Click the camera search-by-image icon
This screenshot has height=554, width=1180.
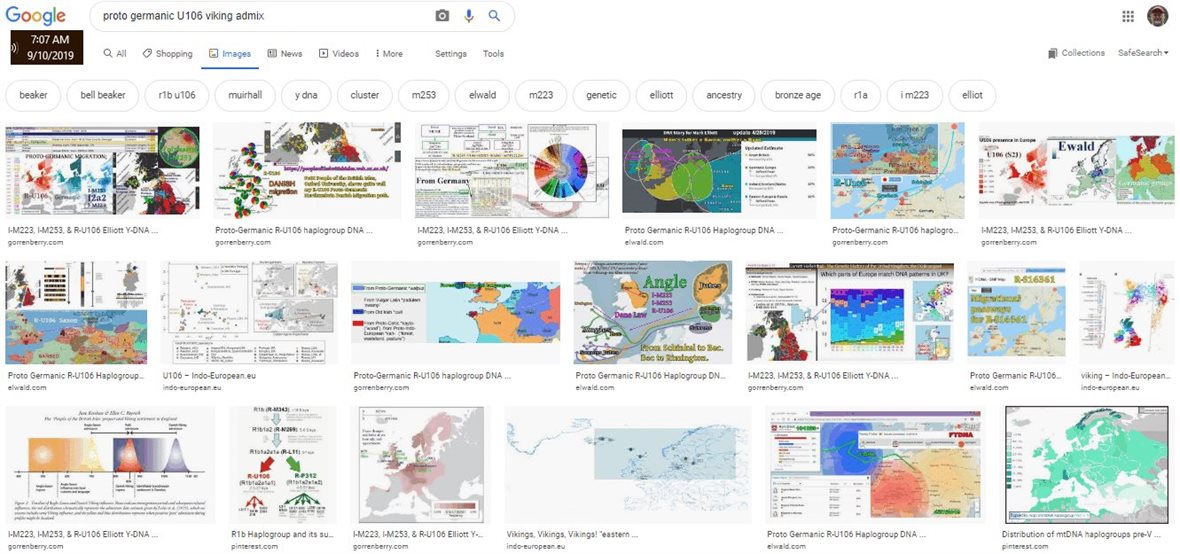pos(442,17)
